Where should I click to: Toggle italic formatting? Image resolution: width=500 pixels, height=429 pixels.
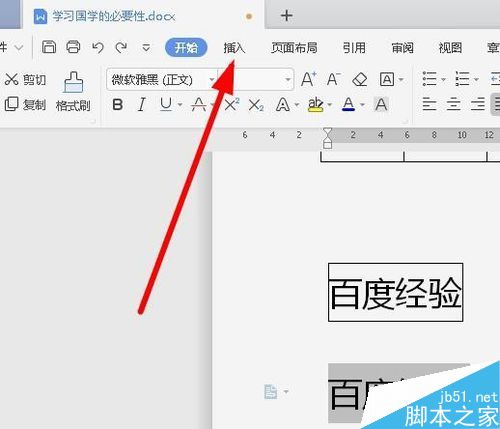pyautogui.click(x=142, y=105)
